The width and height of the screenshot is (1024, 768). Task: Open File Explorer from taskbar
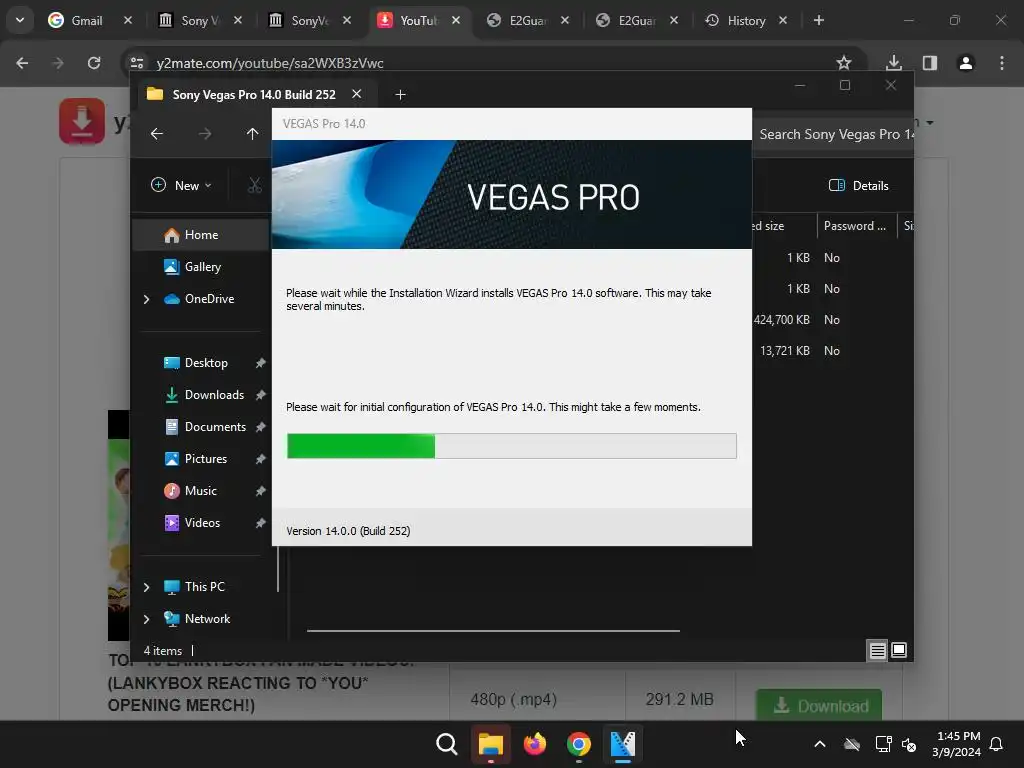490,744
